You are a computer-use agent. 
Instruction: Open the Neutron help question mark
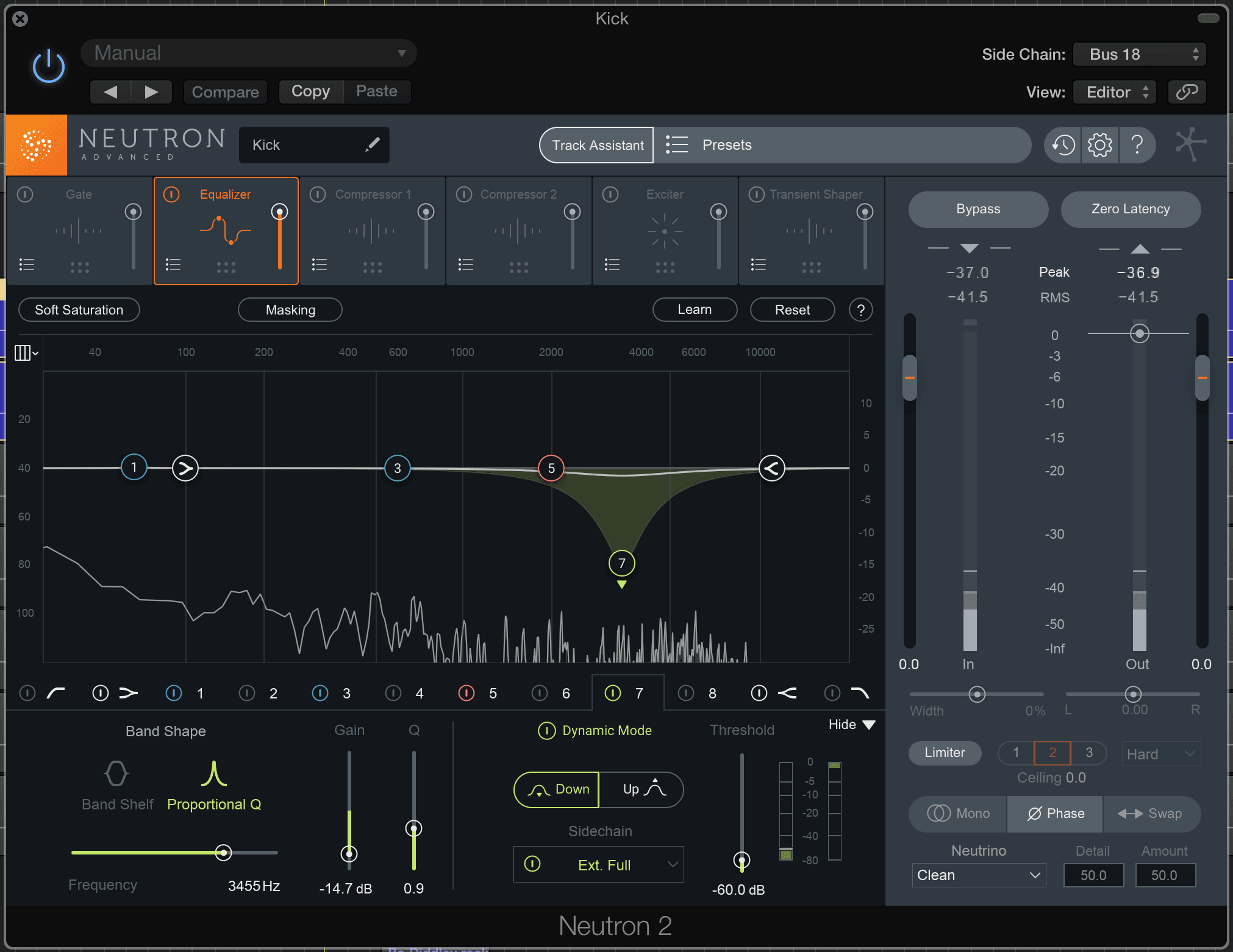click(x=1137, y=145)
